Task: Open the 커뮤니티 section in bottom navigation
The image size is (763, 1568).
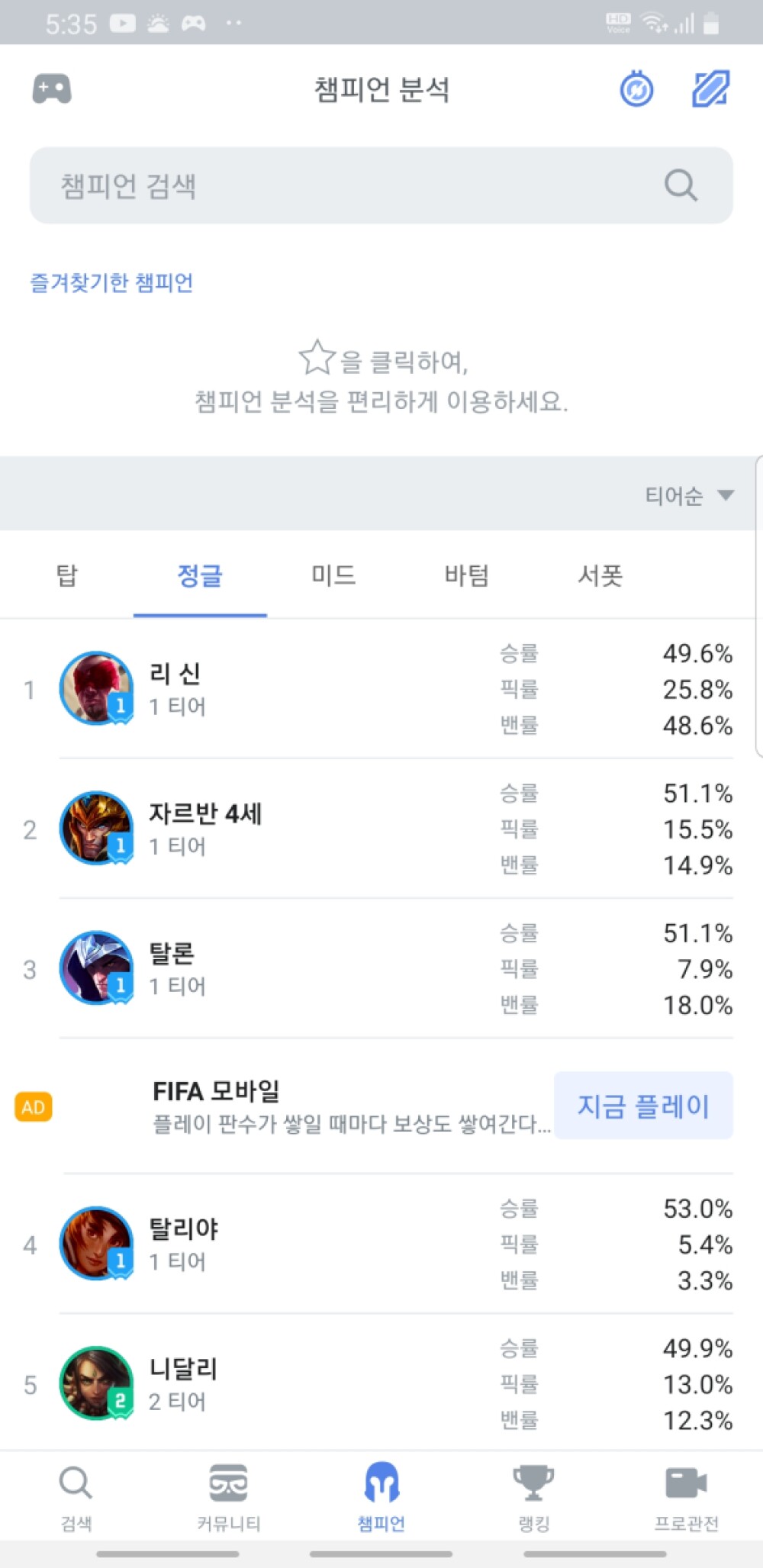Action: [228, 1497]
